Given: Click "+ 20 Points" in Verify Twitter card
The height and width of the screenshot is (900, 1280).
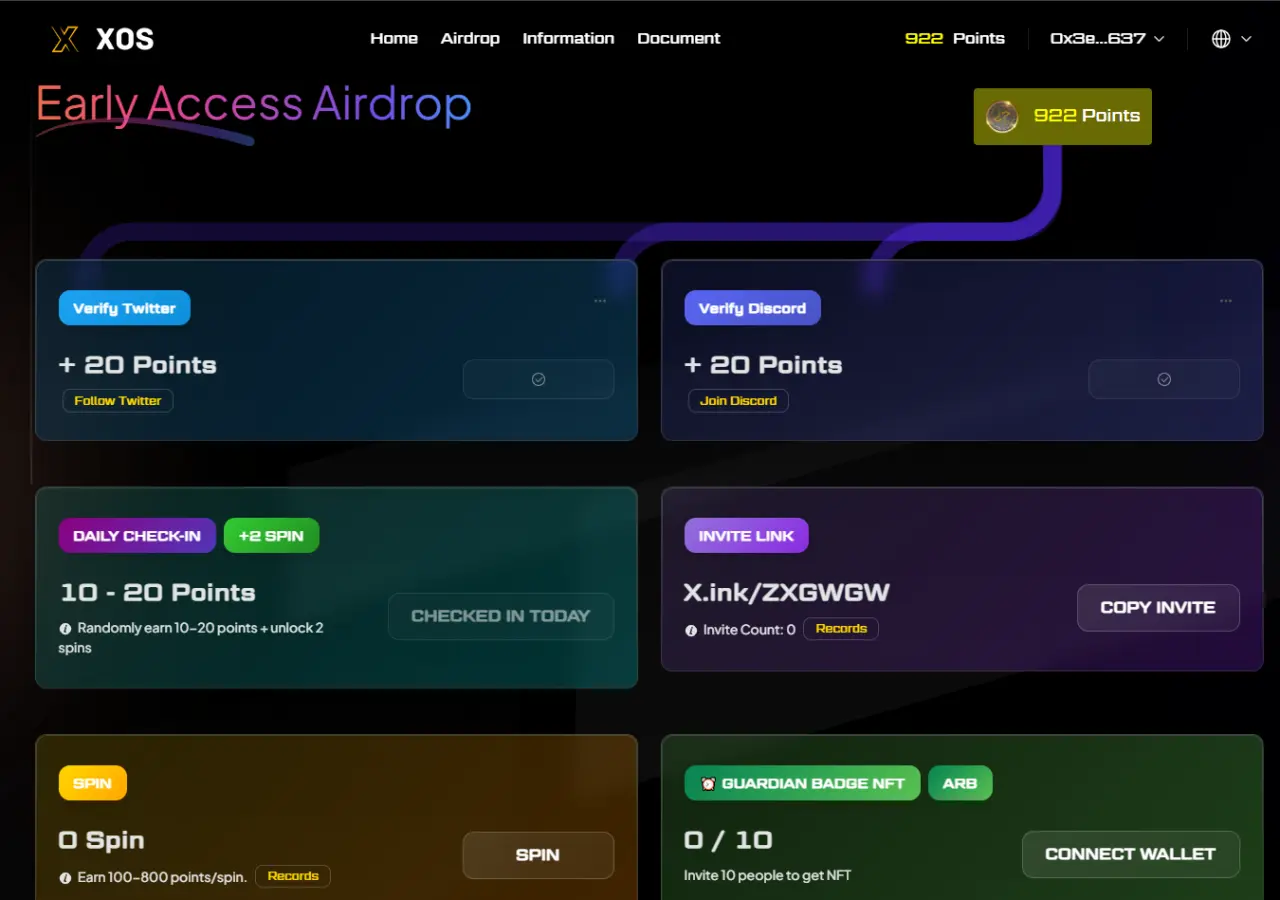Looking at the screenshot, I should [138, 365].
